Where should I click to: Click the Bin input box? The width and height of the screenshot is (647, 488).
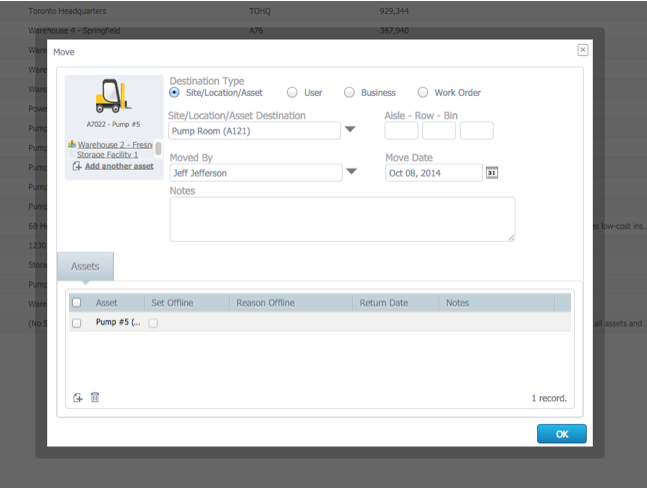[477, 131]
